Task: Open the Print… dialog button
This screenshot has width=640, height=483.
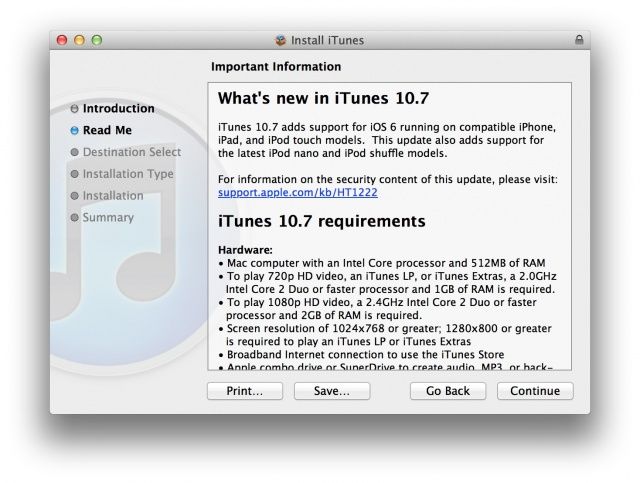Action: tap(245, 391)
